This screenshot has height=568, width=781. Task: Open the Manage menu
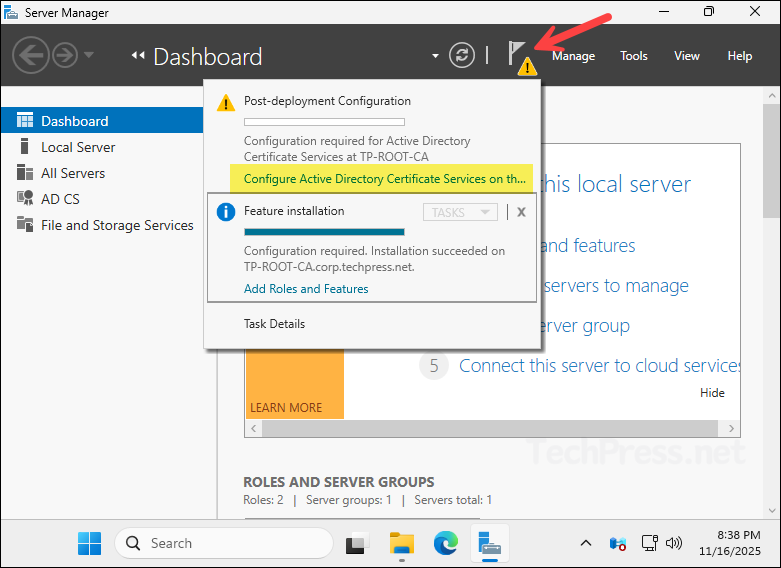(x=573, y=56)
